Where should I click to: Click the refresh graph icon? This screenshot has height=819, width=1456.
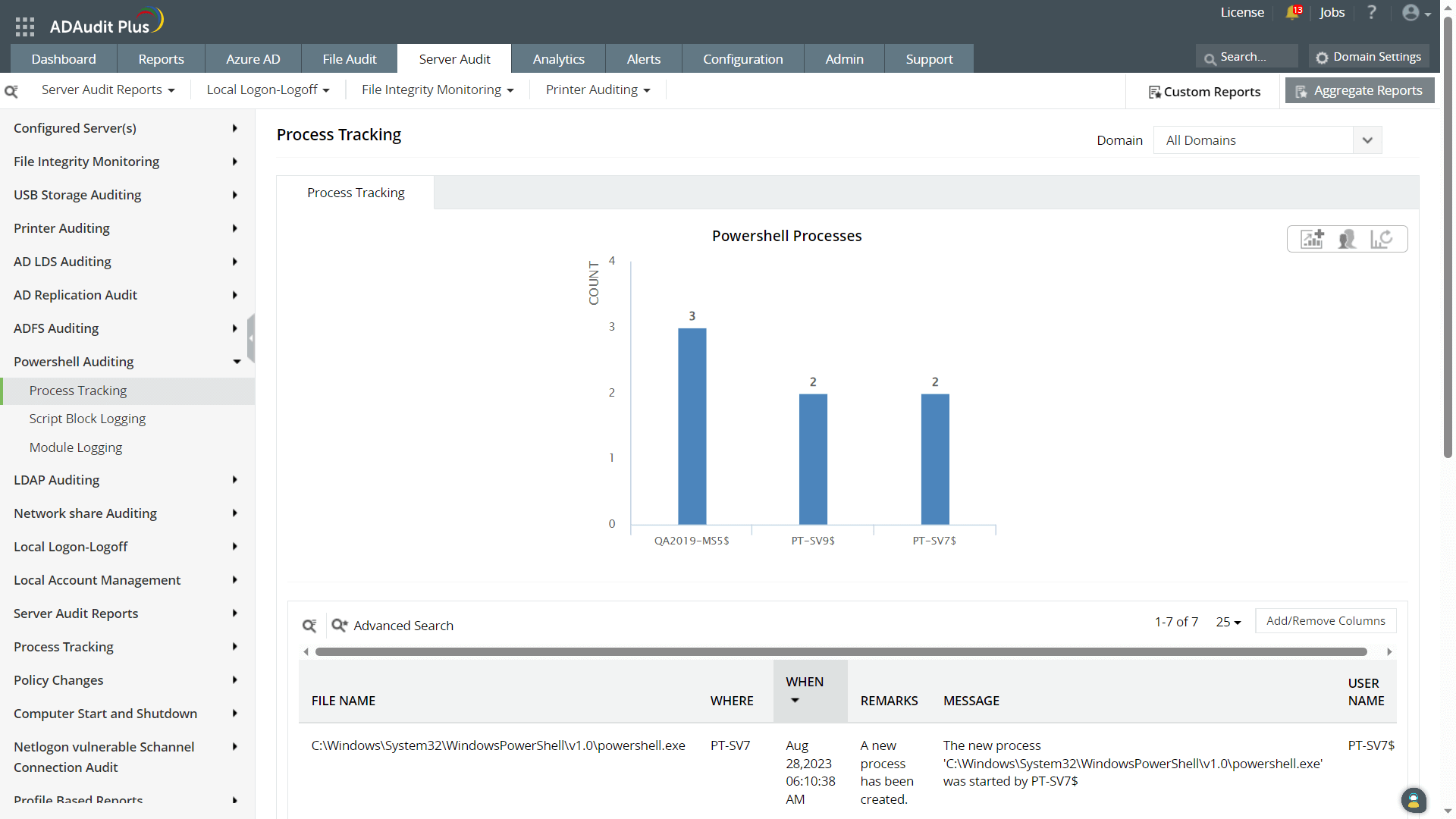[1382, 239]
